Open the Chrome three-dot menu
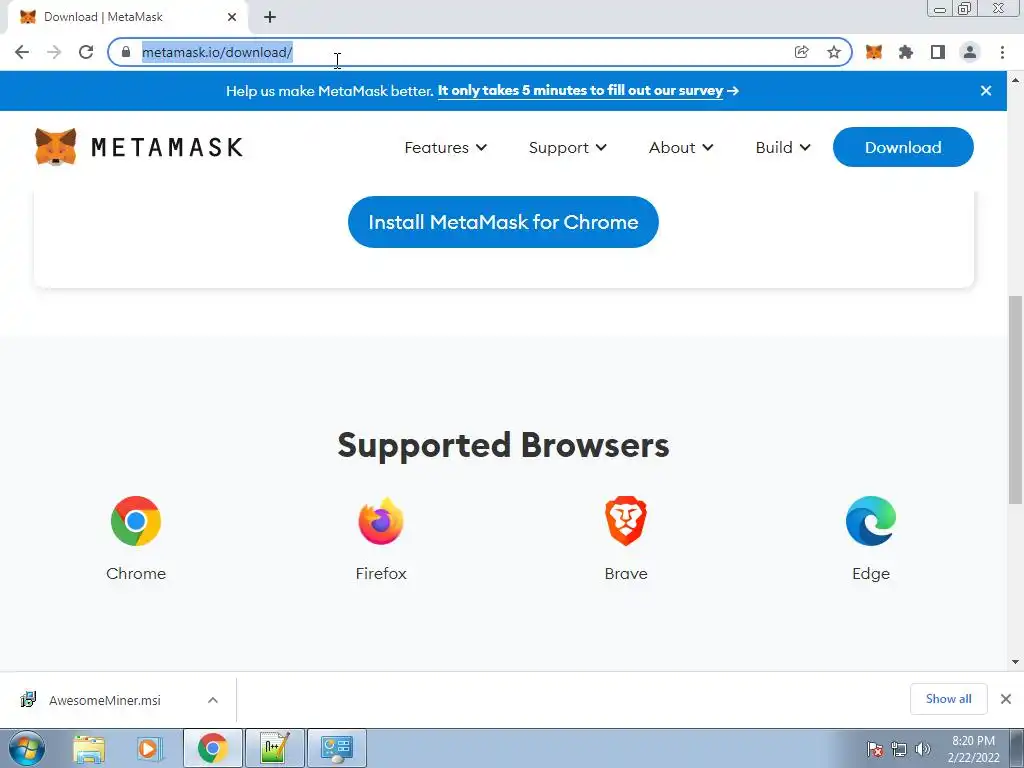The height and width of the screenshot is (768, 1024). click(1002, 52)
